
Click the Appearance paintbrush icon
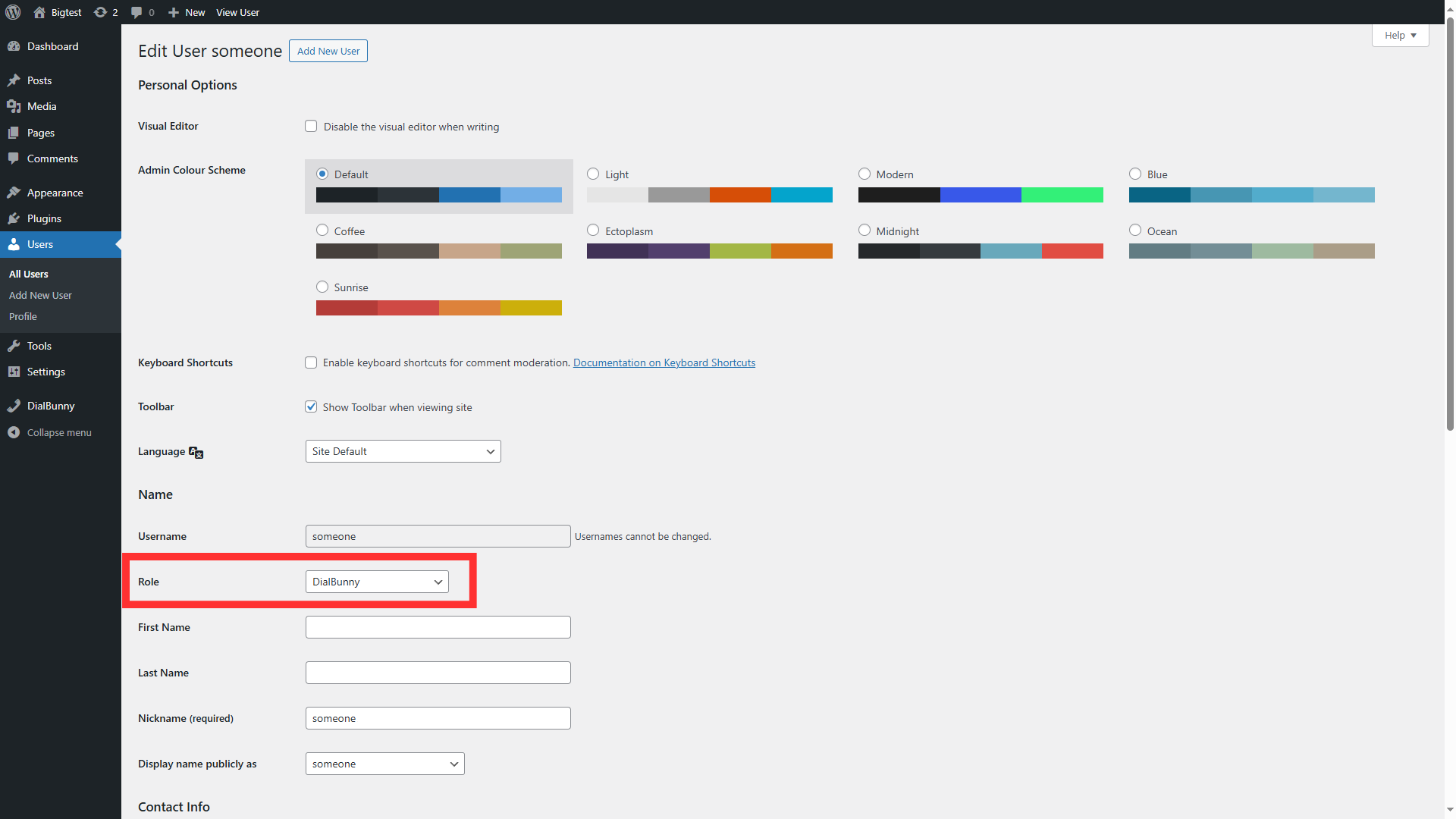click(14, 192)
